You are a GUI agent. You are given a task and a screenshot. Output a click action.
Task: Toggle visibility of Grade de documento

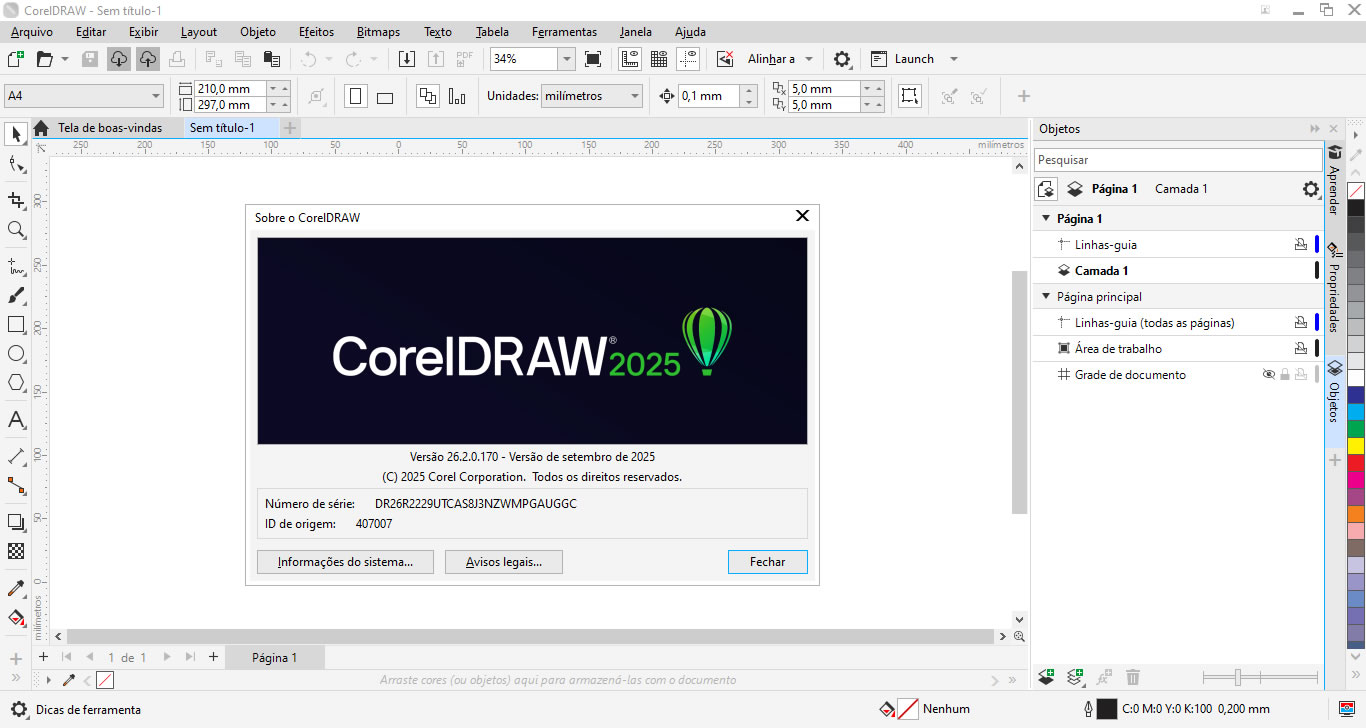click(1268, 375)
